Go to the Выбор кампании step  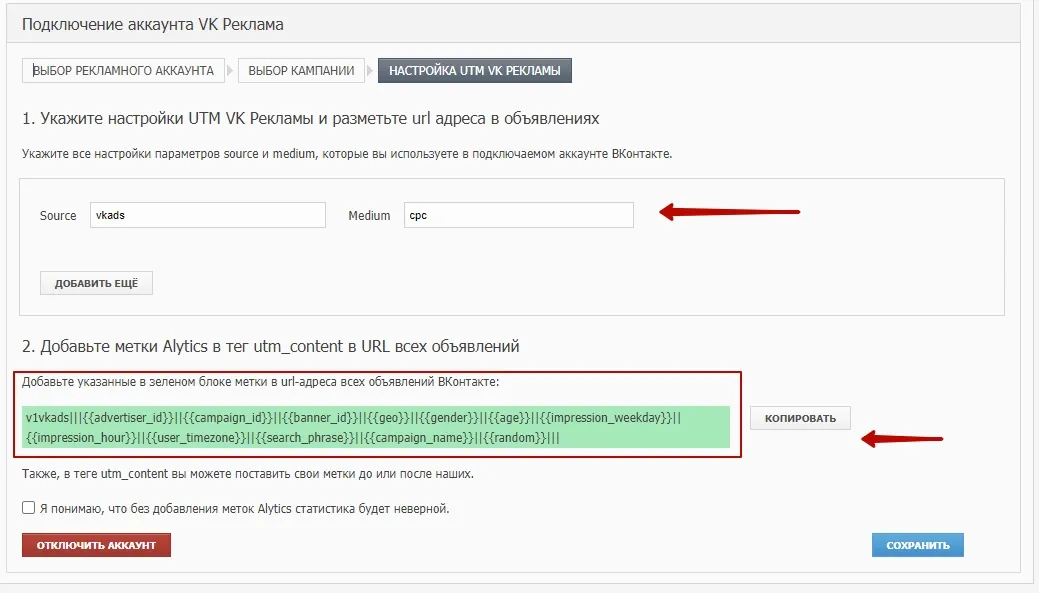[x=301, y=71]
